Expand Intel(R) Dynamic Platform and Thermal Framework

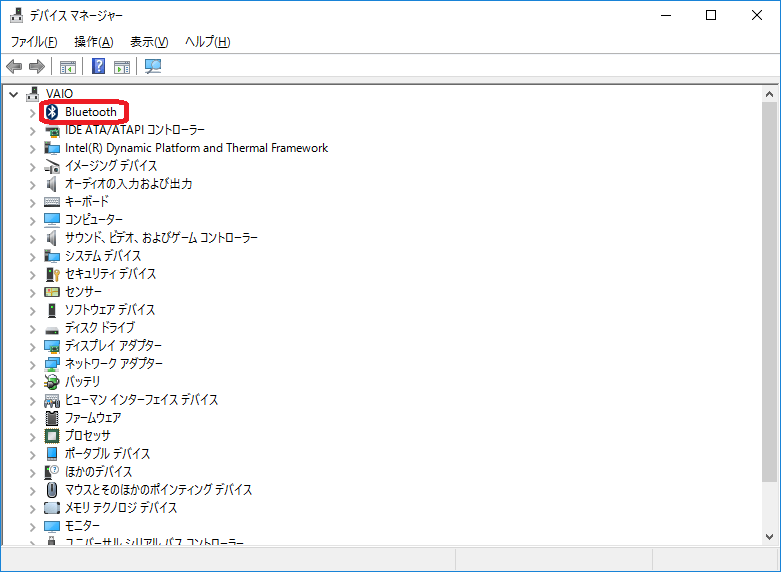32,149
